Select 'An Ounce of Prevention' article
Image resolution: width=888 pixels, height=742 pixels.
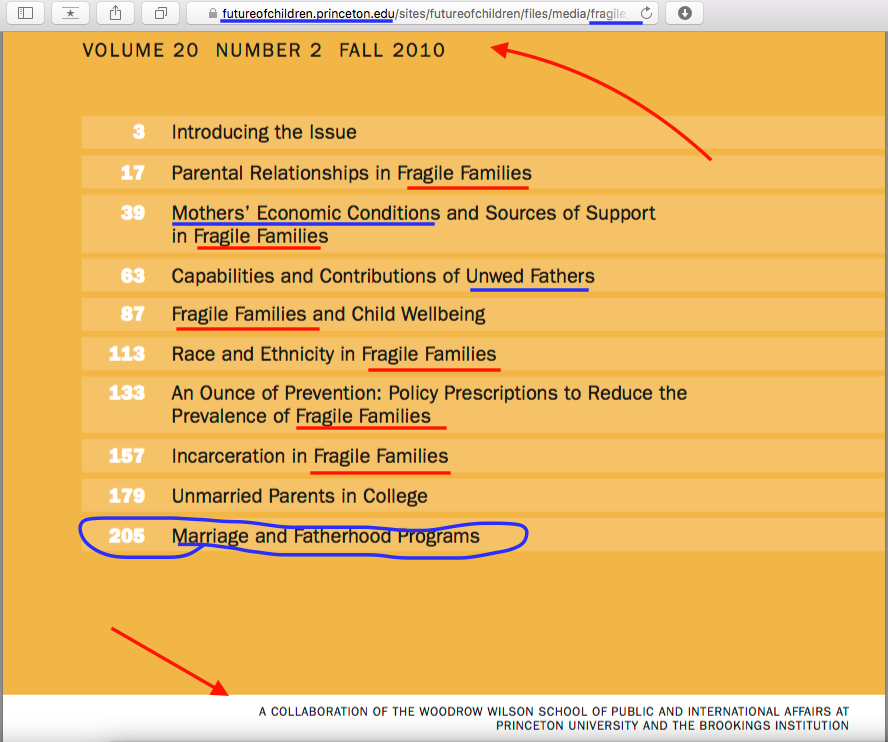pos(429,393)
